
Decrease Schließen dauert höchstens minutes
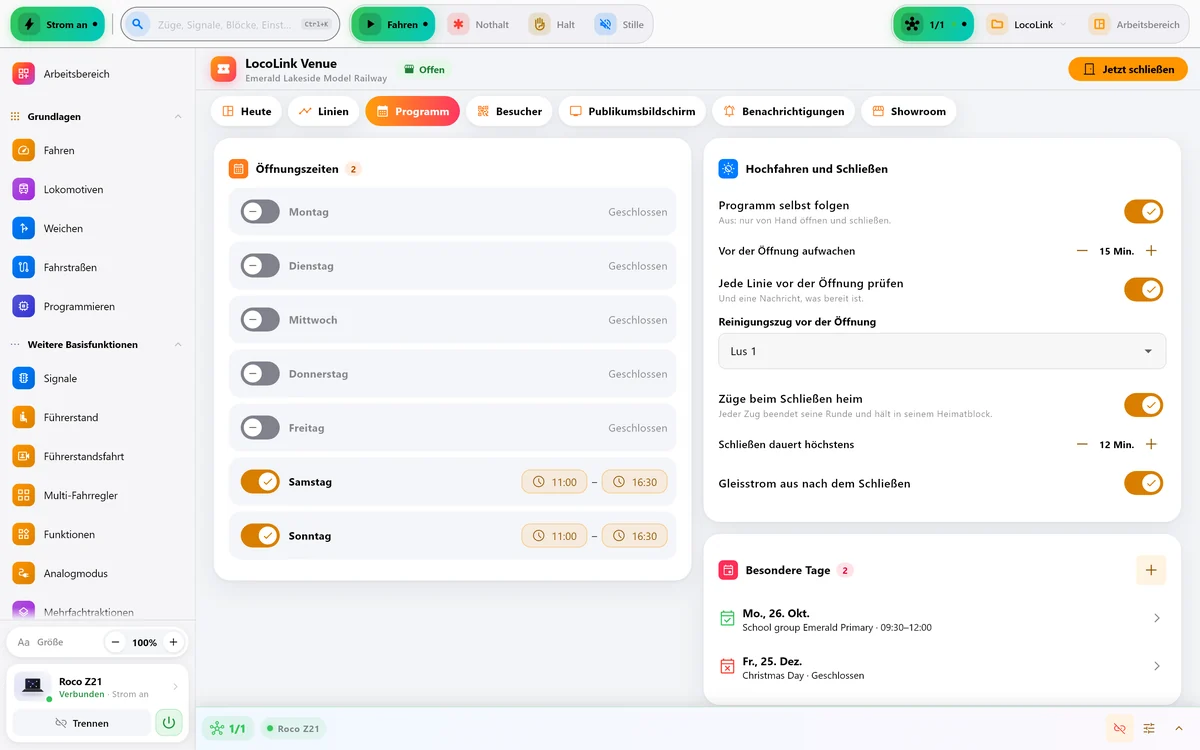pos(1082,444)
